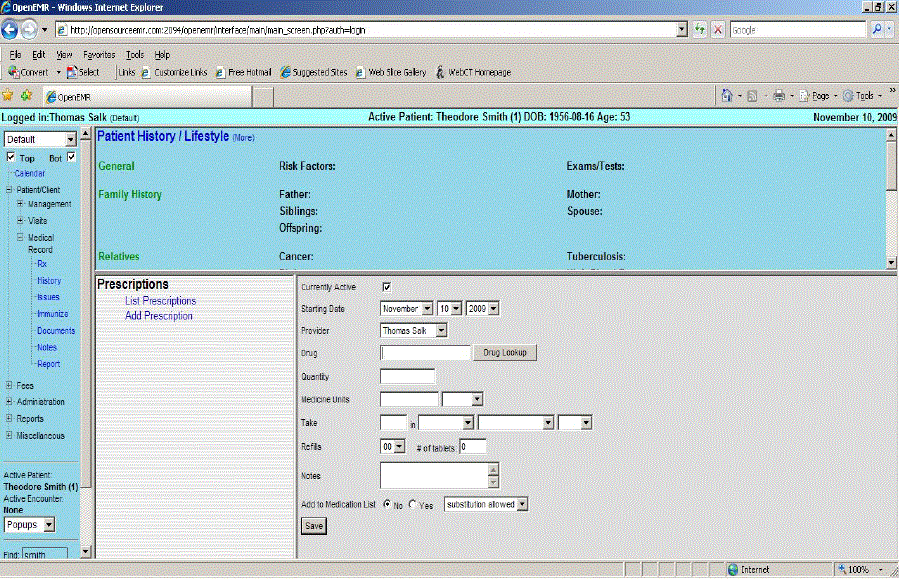
Task: Click into the Quantity input field
Action: (408, 376)
